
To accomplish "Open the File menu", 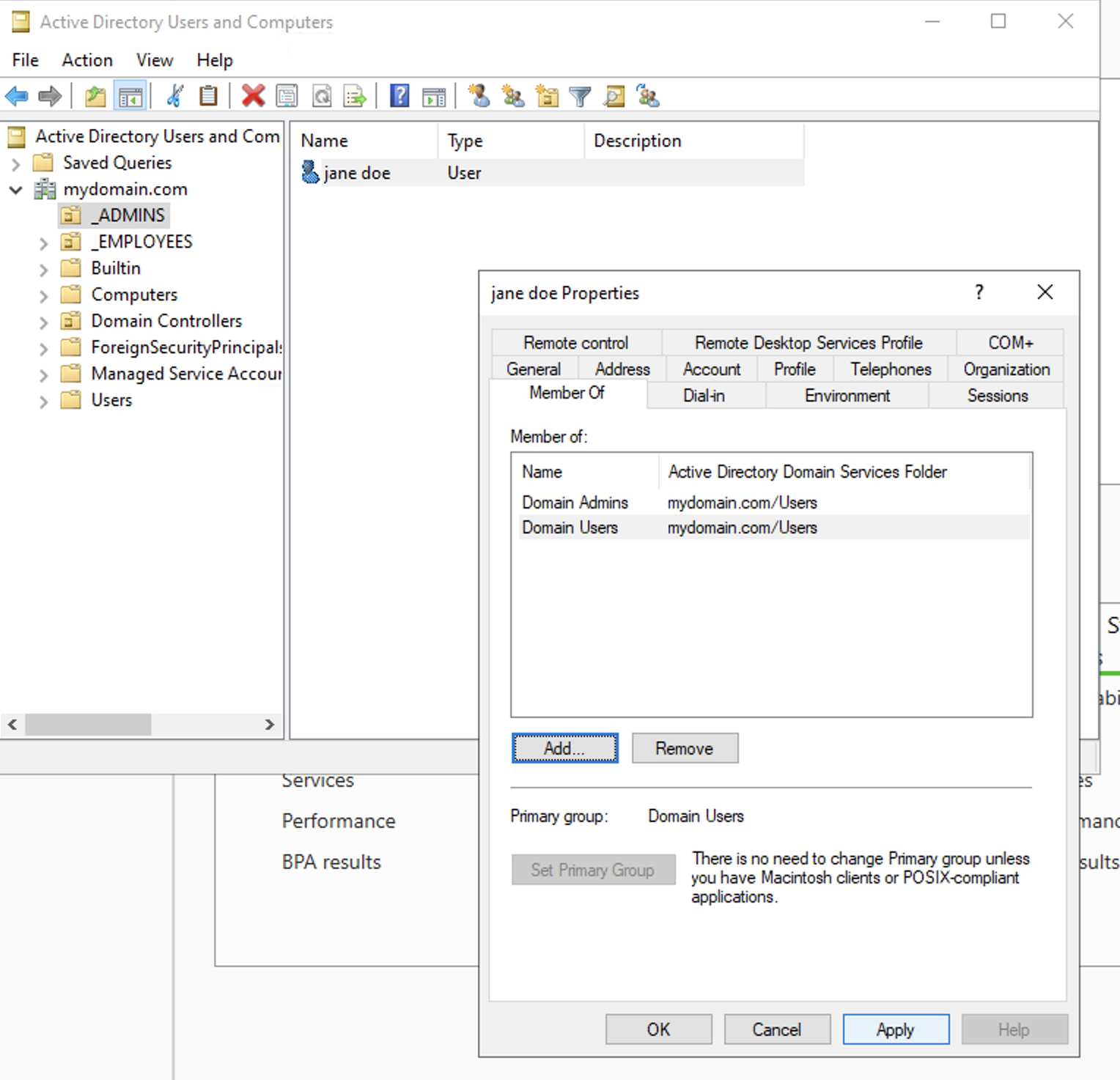I will [26, 60].
